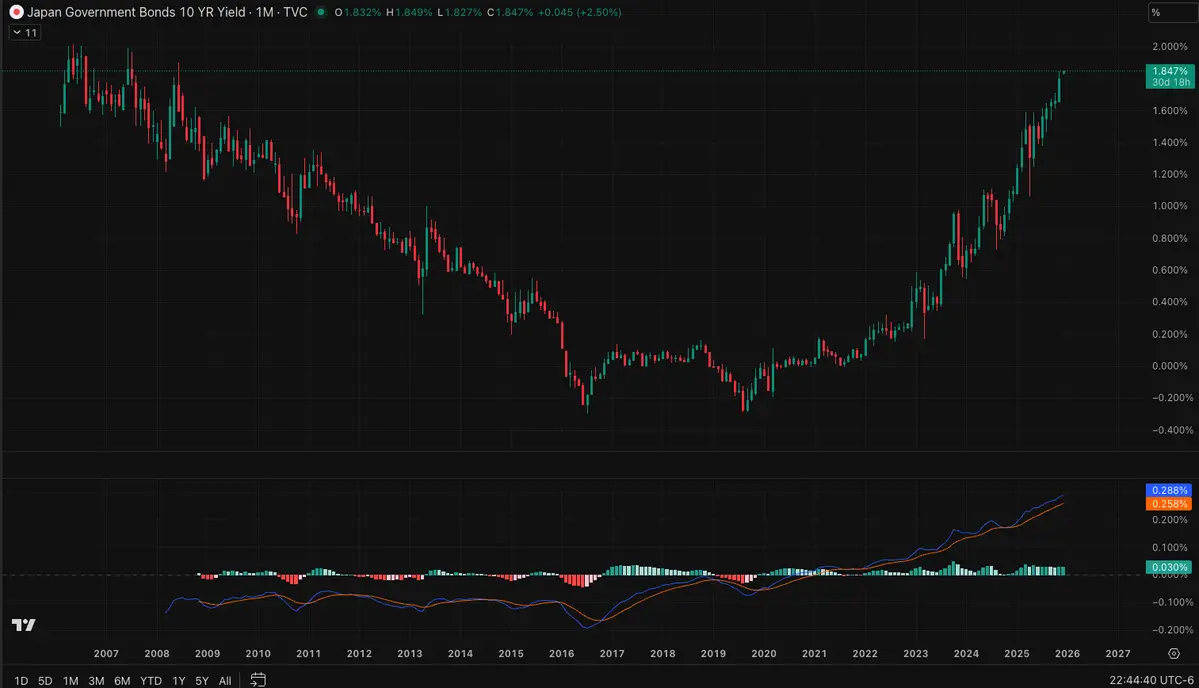Select the 1M time range
Screen dimensions: 1199x688
coord(70,680)
